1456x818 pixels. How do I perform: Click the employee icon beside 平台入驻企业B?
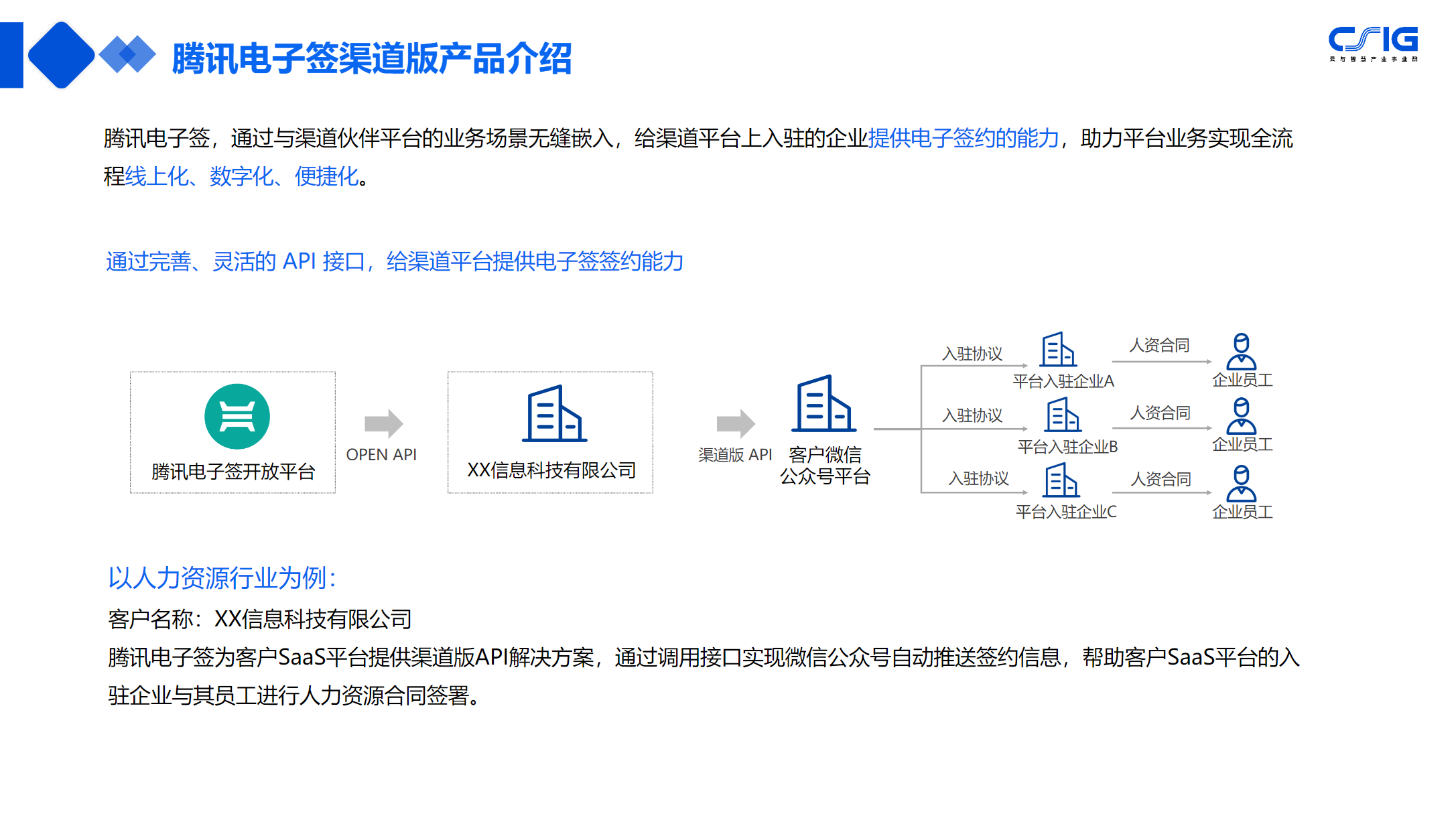coord(1241,416)
